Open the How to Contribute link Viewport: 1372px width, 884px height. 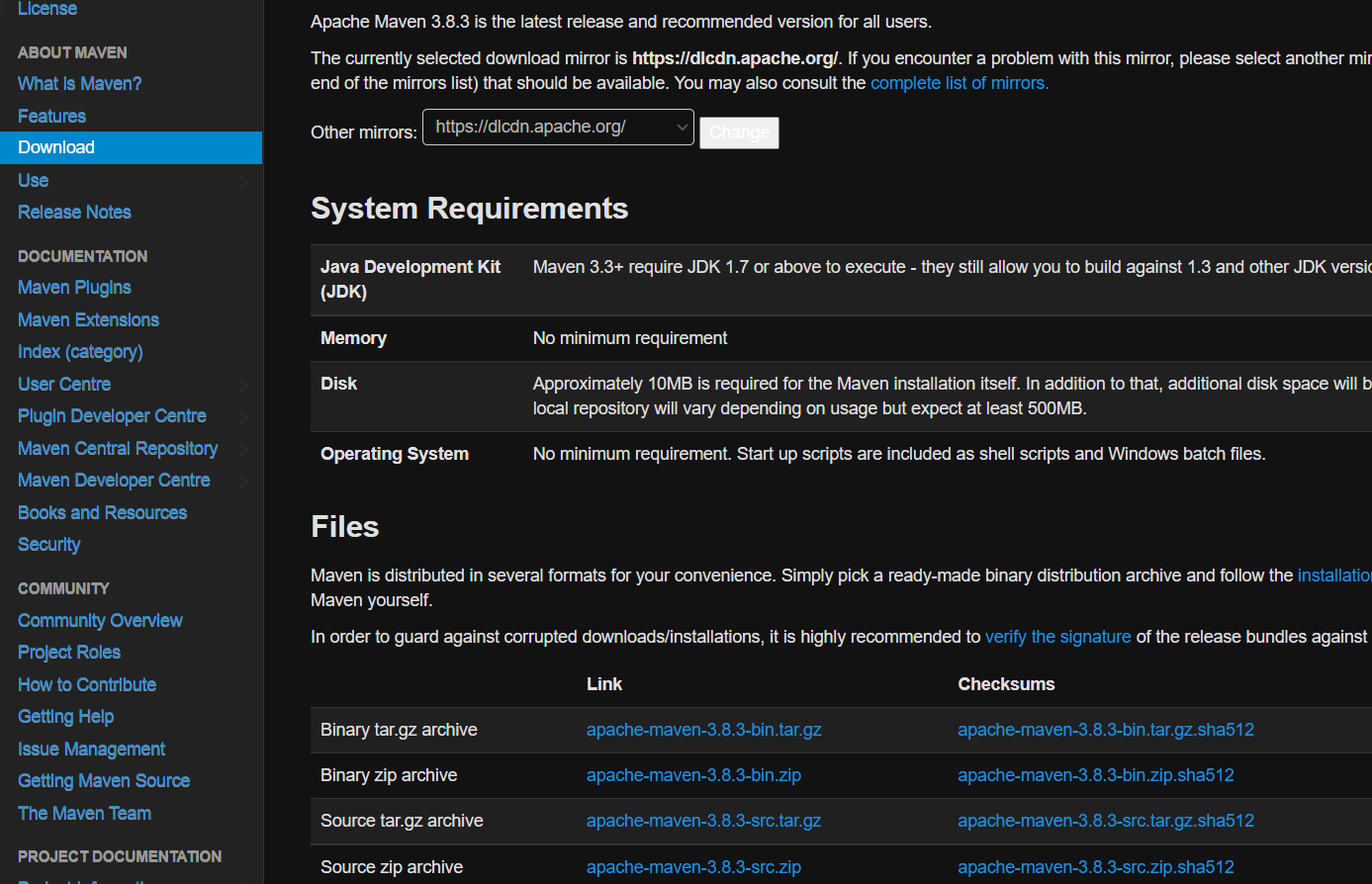pos(87,684)
